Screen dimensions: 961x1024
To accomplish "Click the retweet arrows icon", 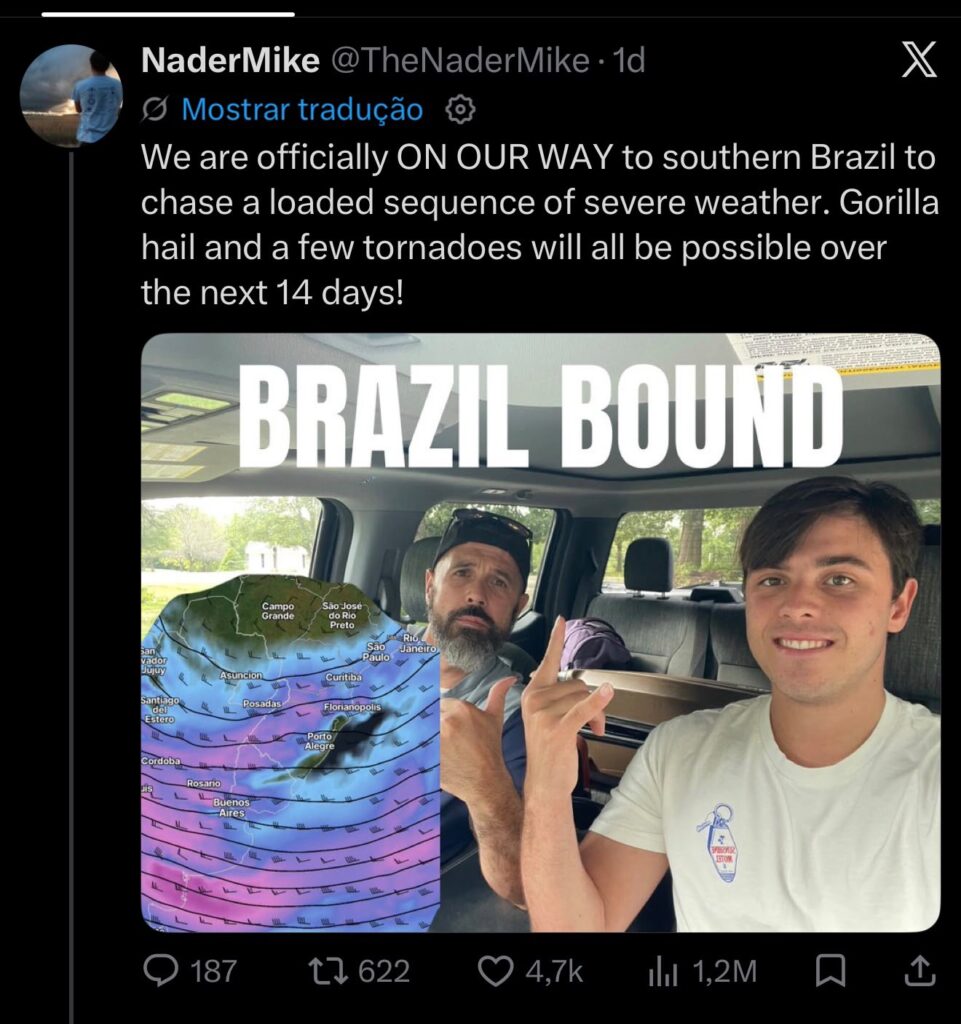I will pos(330,971).
